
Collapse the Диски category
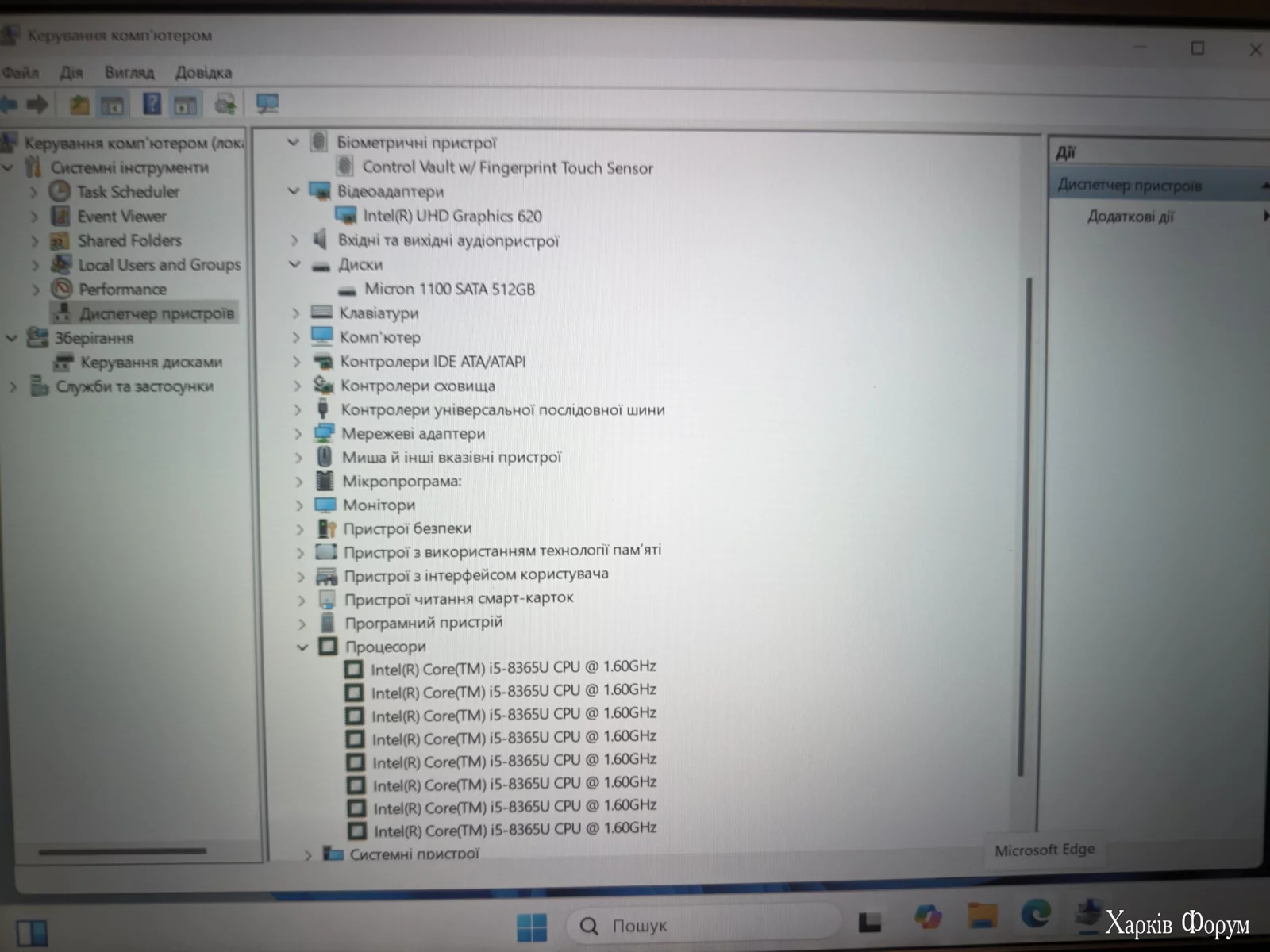click(295, 264)
